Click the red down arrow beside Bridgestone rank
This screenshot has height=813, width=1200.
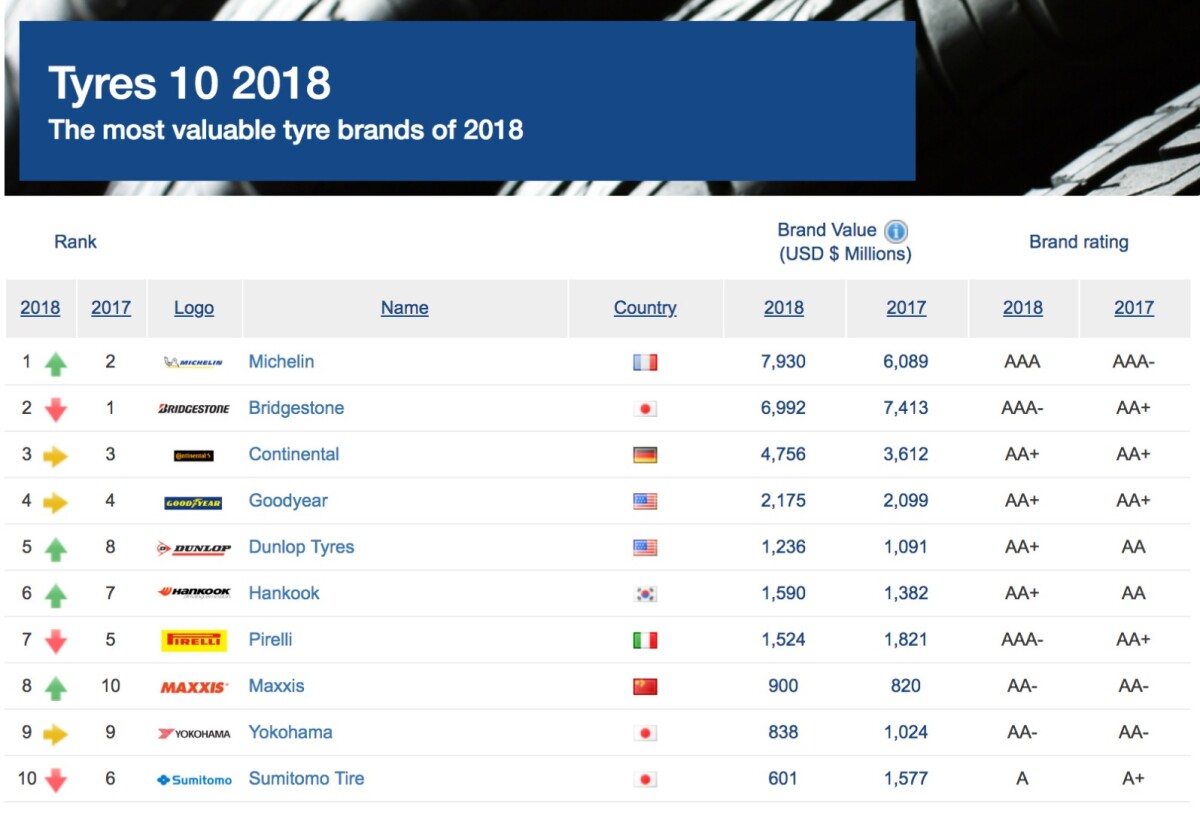click(56, 410)
